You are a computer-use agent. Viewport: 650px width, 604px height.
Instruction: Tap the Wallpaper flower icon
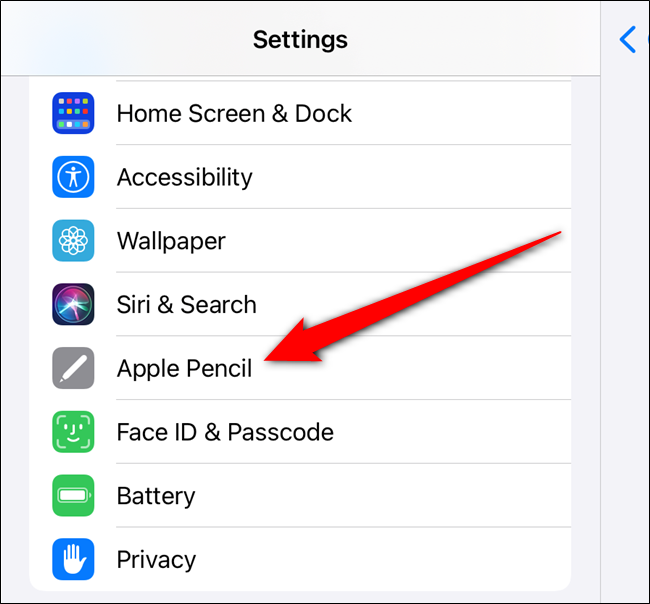[x=73, y=240]
